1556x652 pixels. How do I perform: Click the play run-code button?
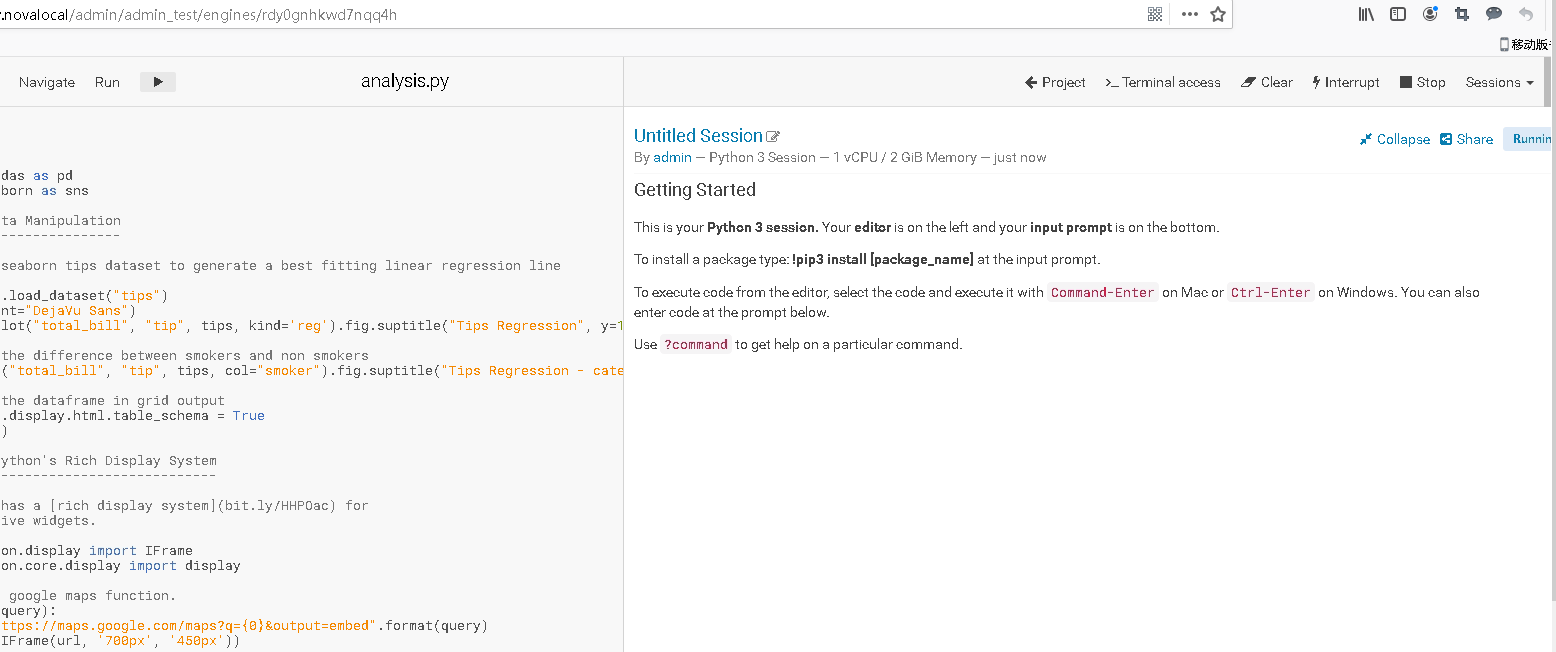tap(158, 82)
